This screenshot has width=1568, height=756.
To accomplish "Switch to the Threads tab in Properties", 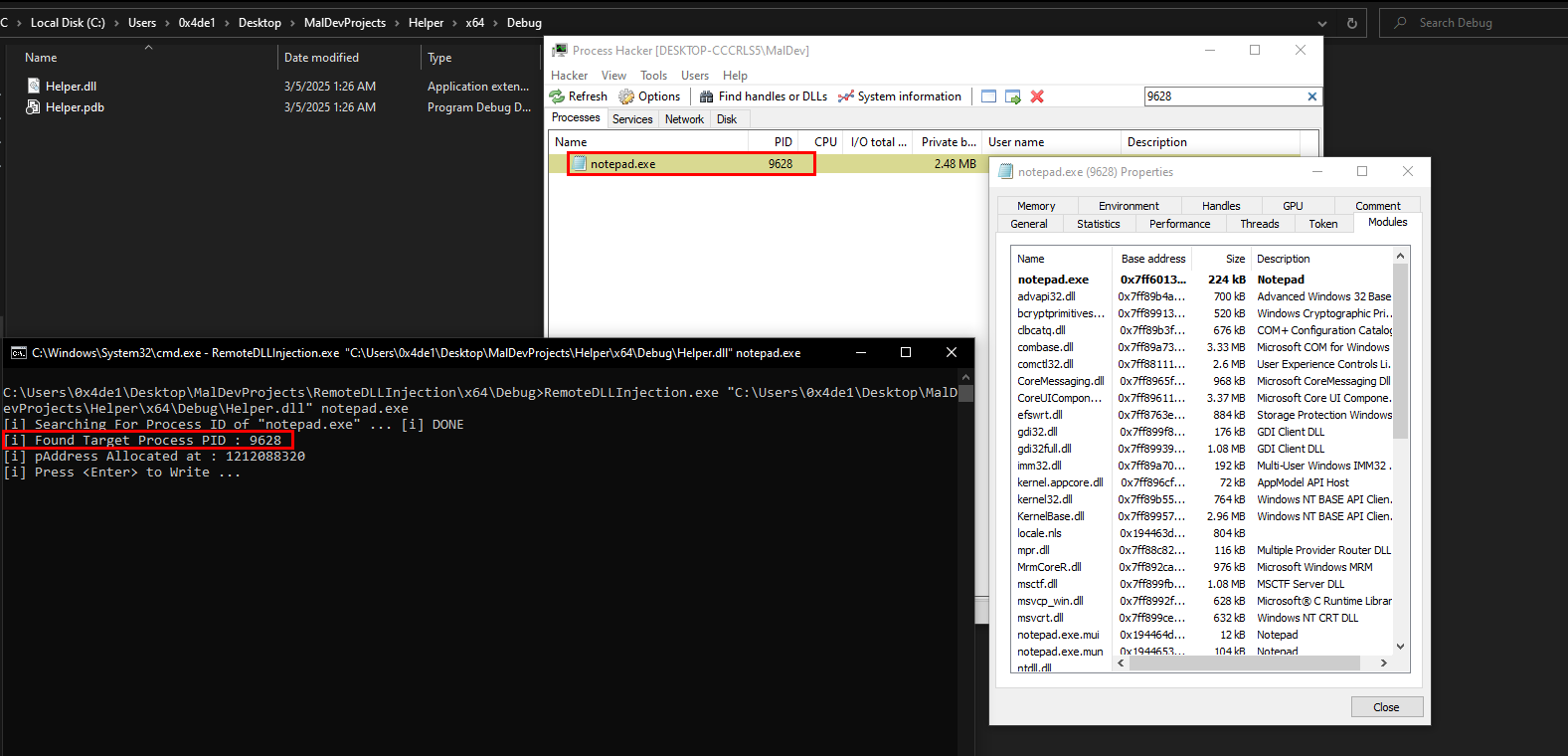I will tap(1260, 224).
